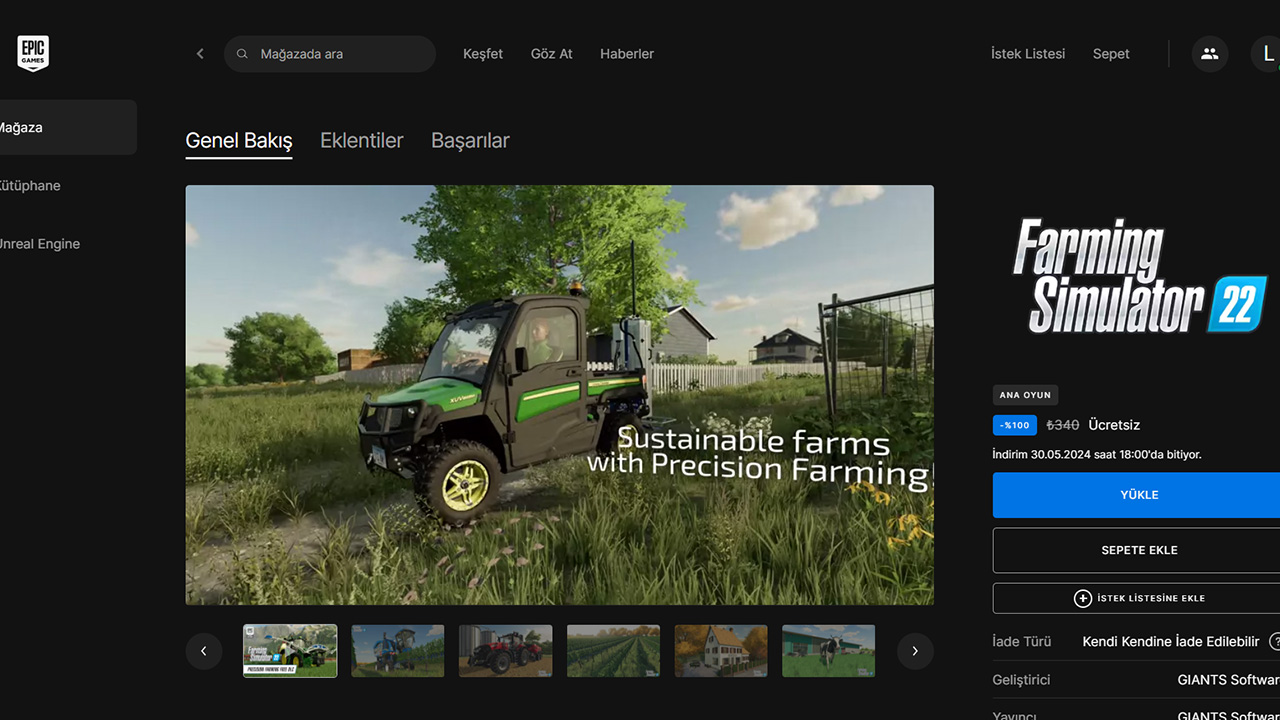Screen dimensions: 1280x720
Task: Open the Keşfet menu
Action: (x=483, y=54)
